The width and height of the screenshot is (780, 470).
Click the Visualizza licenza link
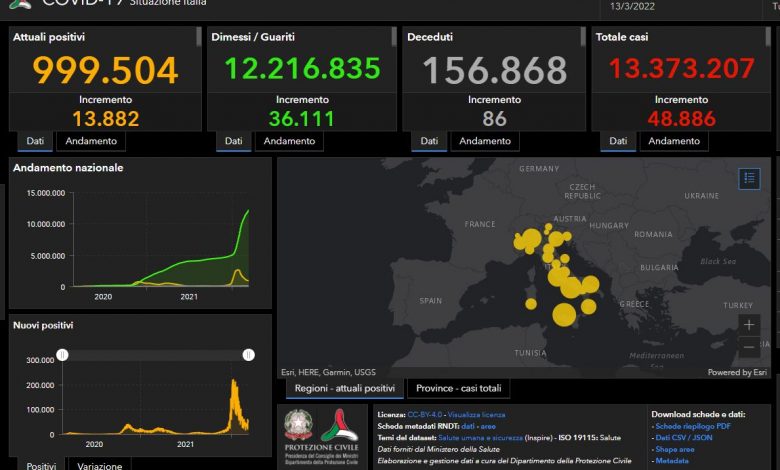tap(478, 414)
